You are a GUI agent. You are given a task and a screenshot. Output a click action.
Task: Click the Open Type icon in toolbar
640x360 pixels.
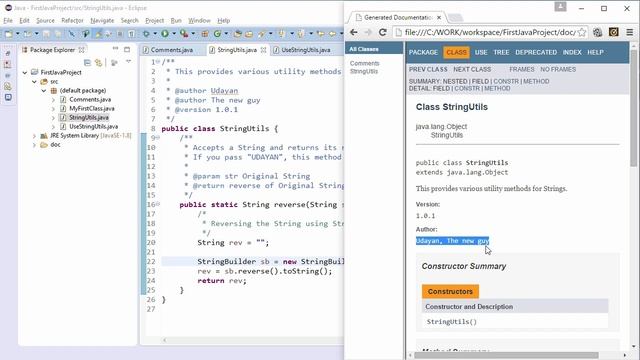237,34
